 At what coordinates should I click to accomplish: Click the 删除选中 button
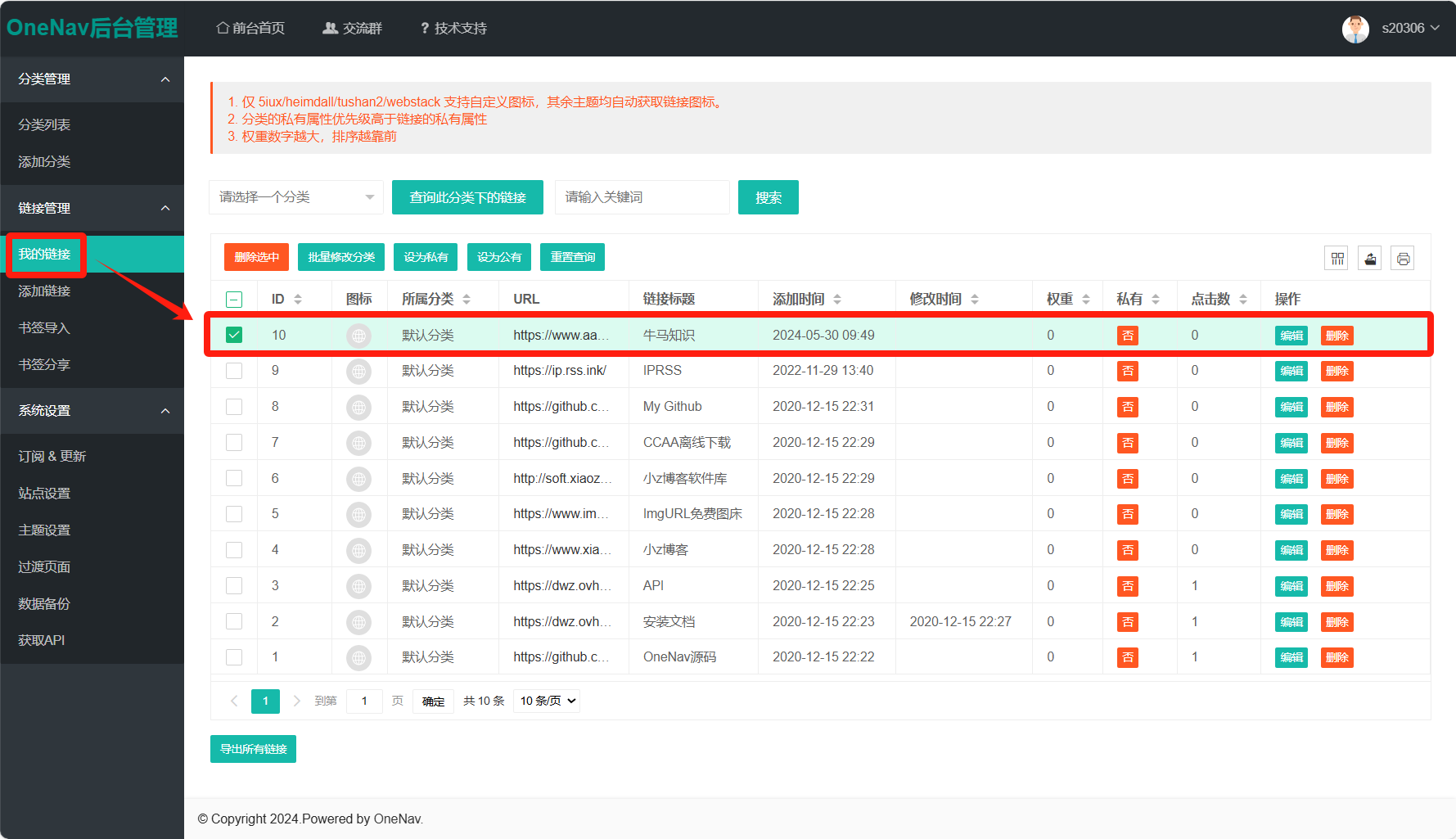point(256,257)
